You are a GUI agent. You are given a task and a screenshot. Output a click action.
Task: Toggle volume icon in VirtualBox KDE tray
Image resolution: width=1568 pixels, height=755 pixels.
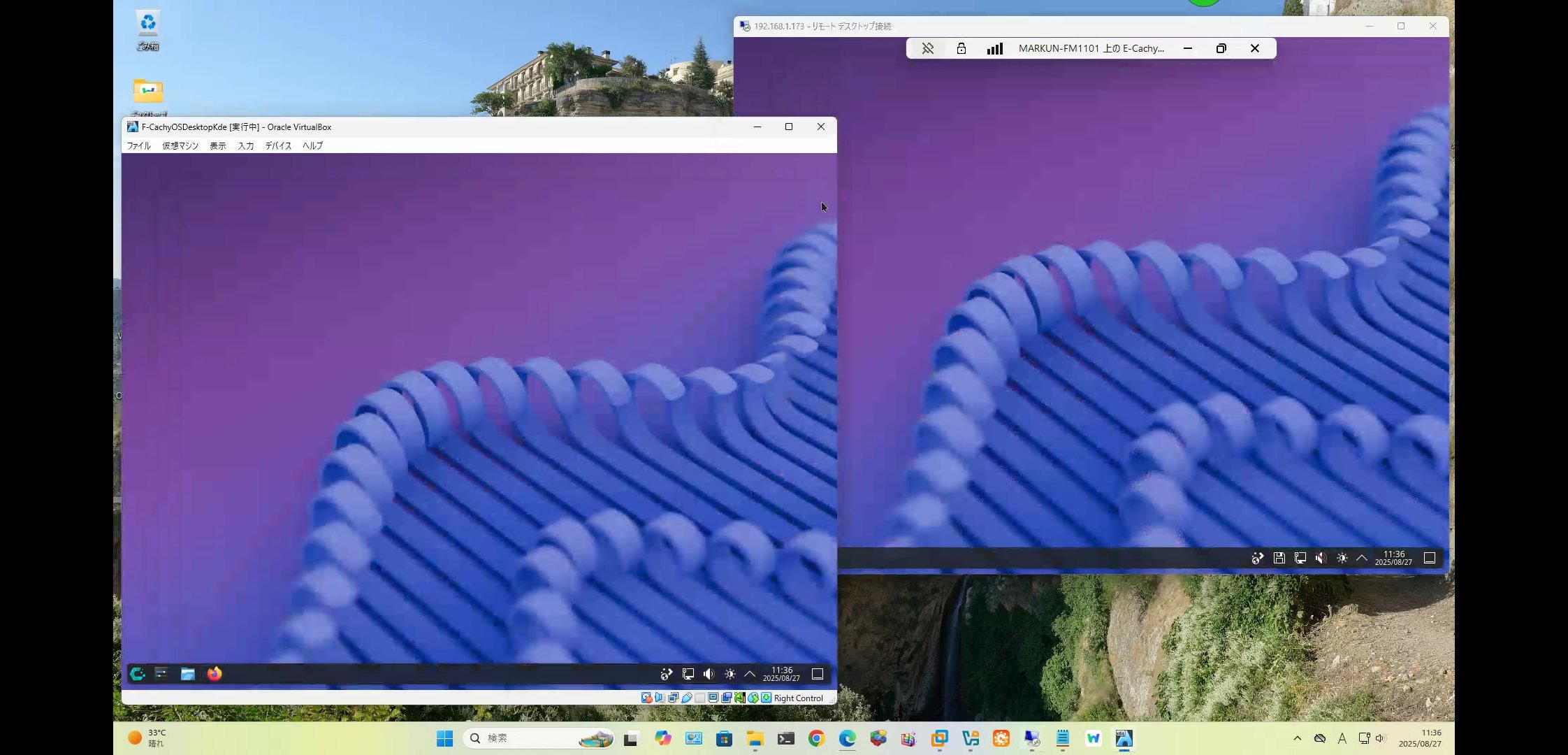[x=709, y=674]
